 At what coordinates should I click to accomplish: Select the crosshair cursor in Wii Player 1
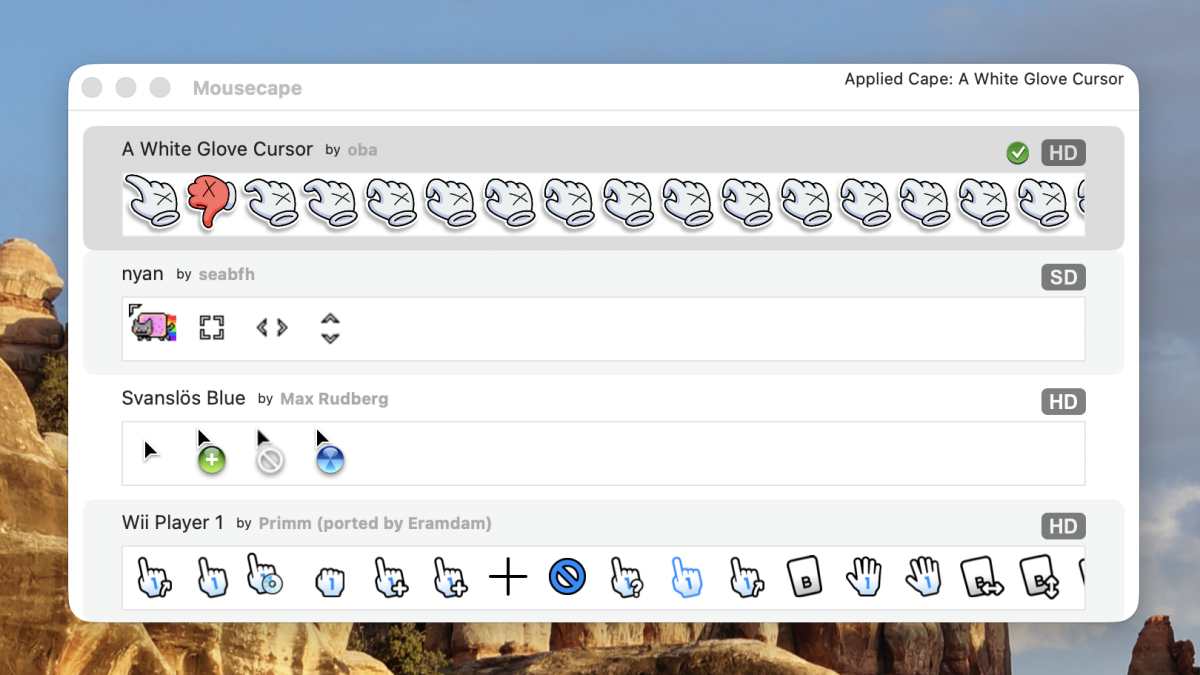coord(508,577)
